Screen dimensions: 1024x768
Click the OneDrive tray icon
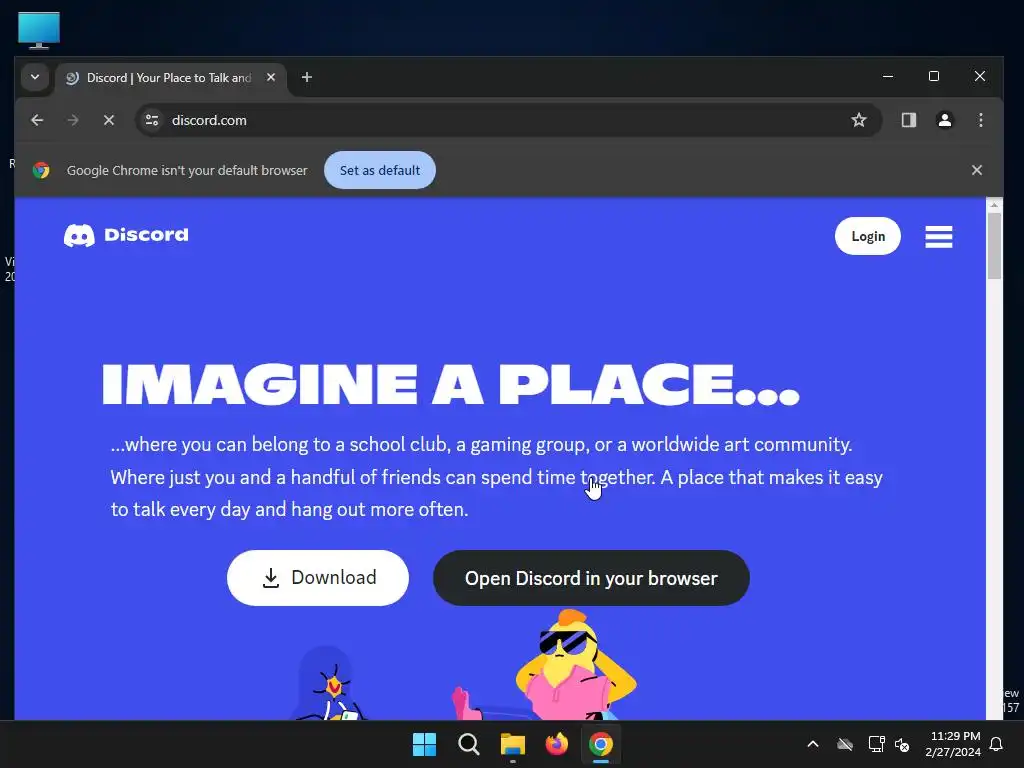(845, 744)
